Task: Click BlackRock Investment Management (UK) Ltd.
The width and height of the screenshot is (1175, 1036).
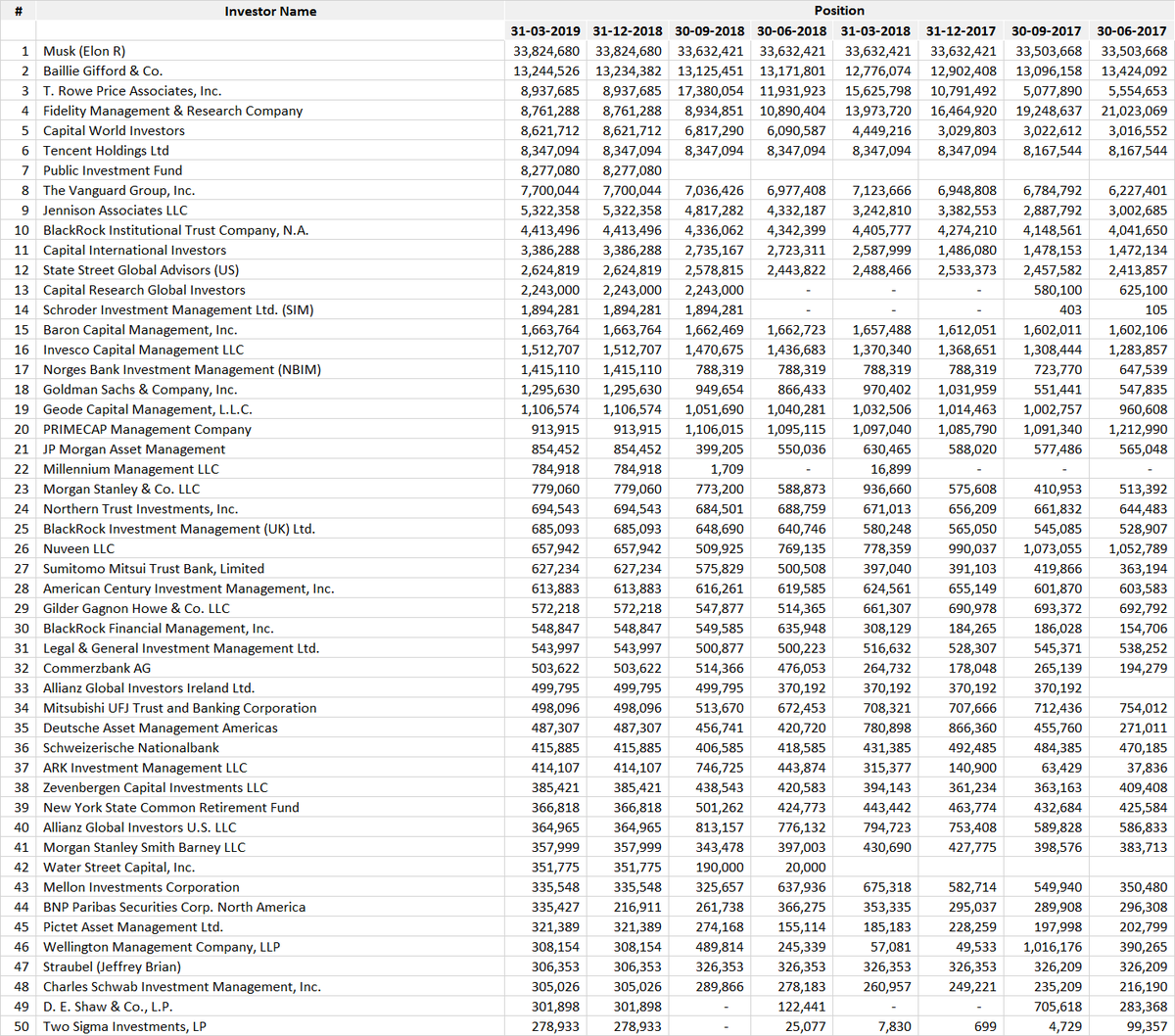Action: tap(179, 529)
